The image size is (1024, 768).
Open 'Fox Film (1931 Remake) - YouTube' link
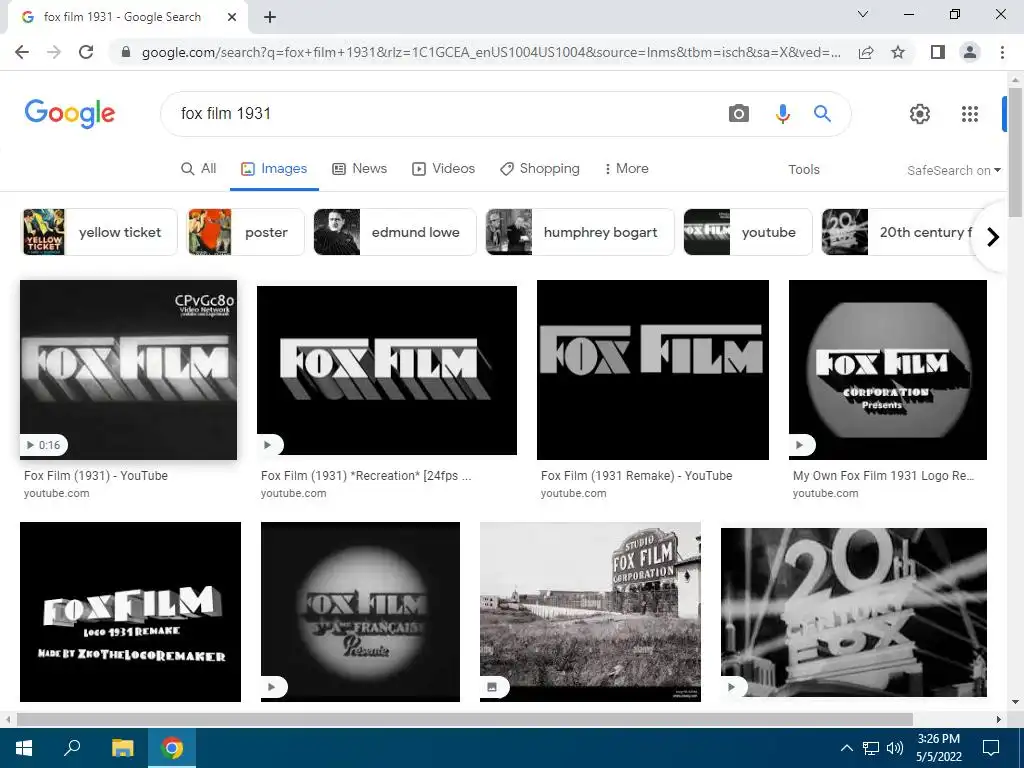636,475
